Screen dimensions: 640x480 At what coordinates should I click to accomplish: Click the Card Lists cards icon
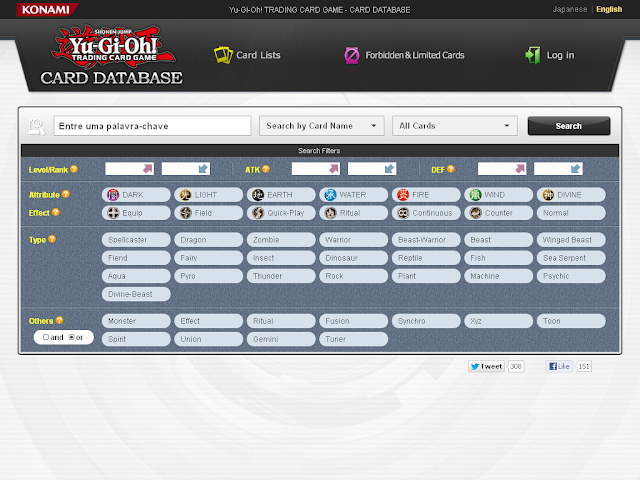(223, 55)
